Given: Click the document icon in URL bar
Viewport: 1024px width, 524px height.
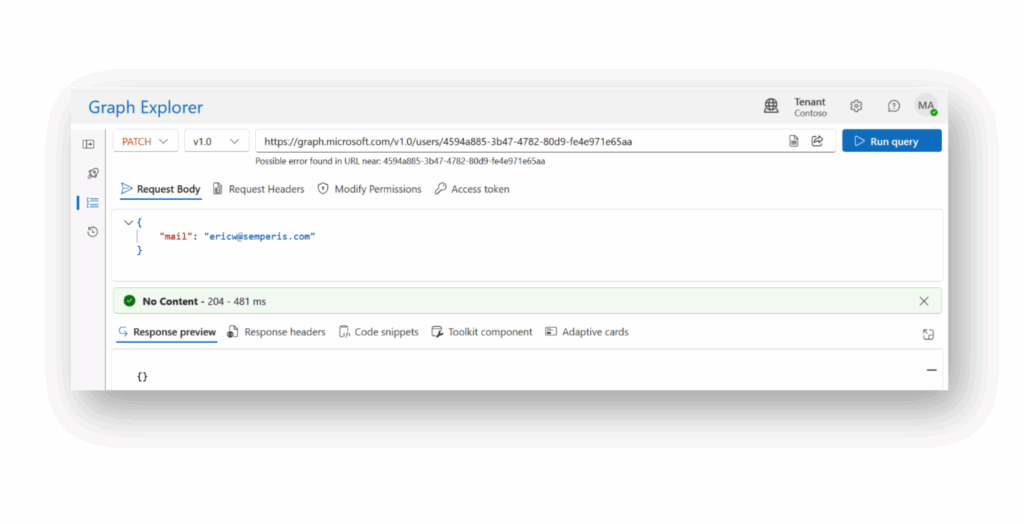Looking at the screenshot, I should click(793, 141).
